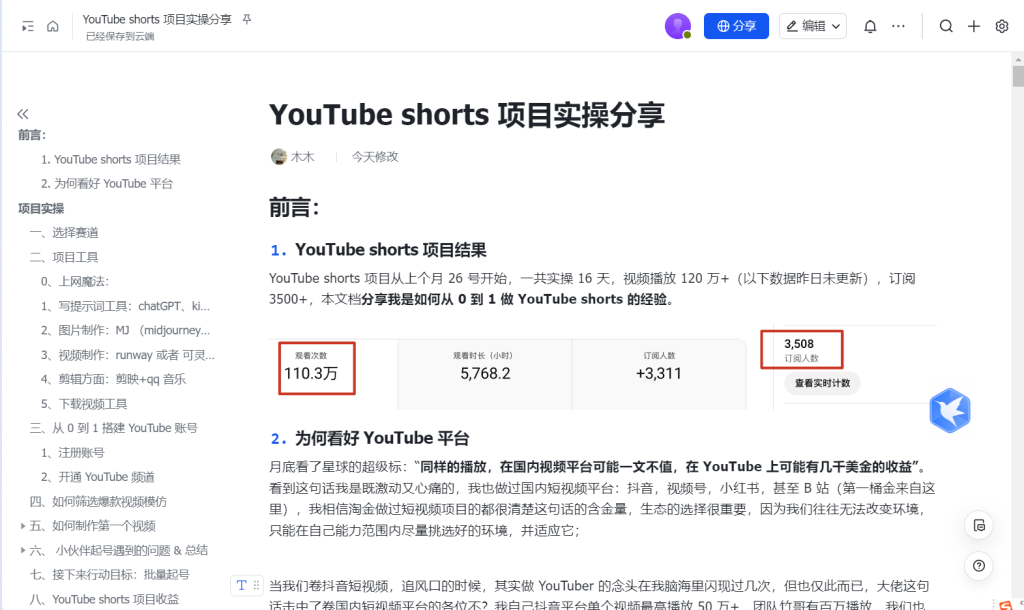
Task: Click the author name 木木
Action: pos(302,157)
